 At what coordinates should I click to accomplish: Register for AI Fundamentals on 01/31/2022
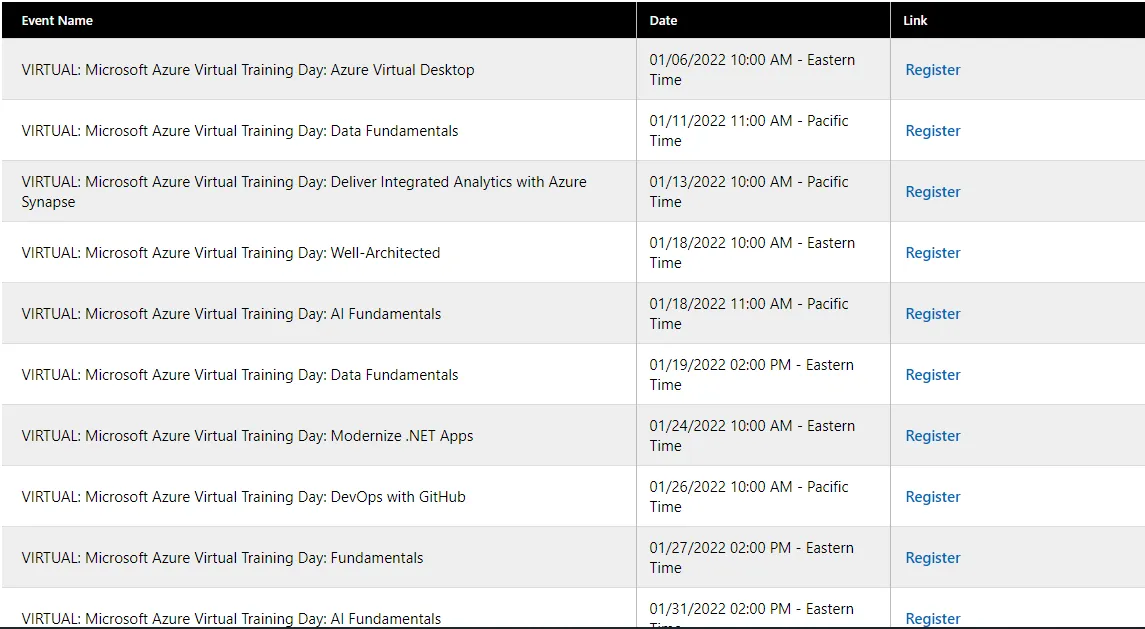pyautogui.click(x=932, y=618)
